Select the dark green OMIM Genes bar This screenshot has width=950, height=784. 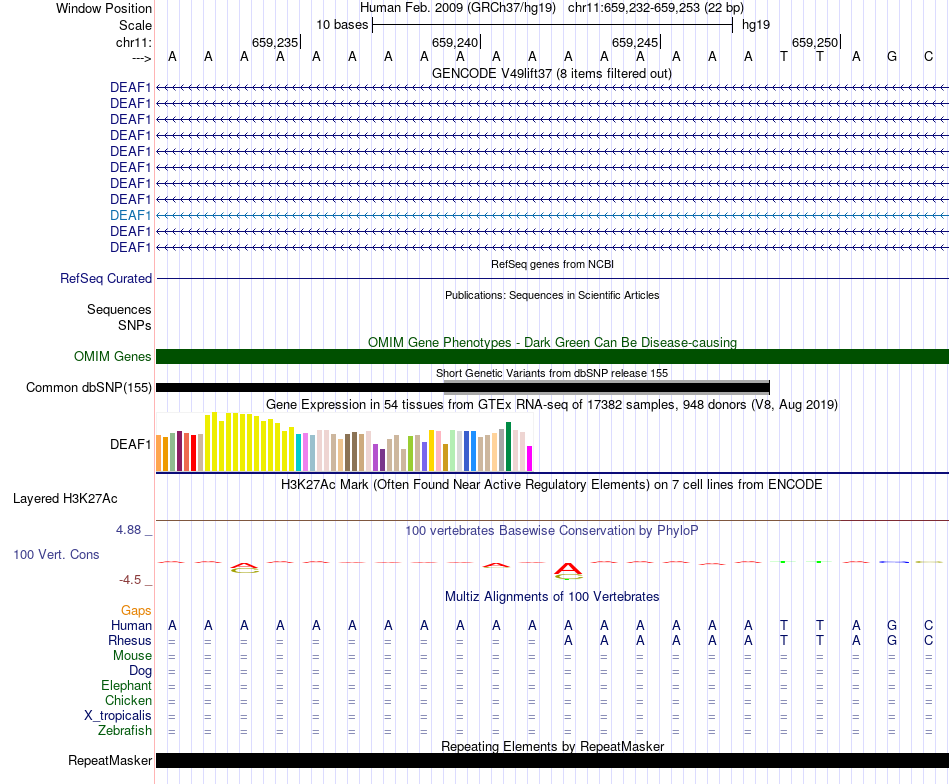(552, 356)
